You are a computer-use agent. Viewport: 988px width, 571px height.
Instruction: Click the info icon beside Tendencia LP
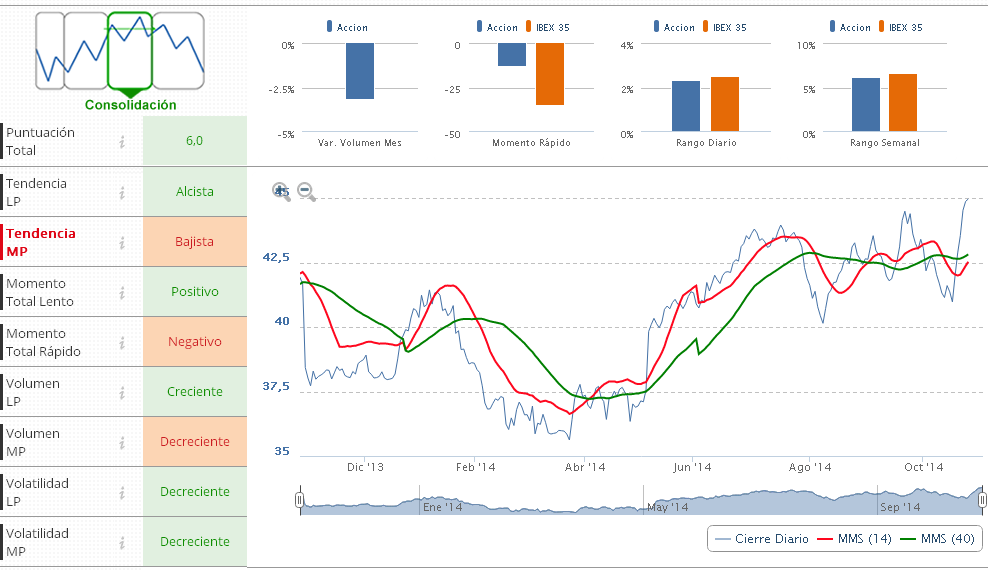click(122, 192)
